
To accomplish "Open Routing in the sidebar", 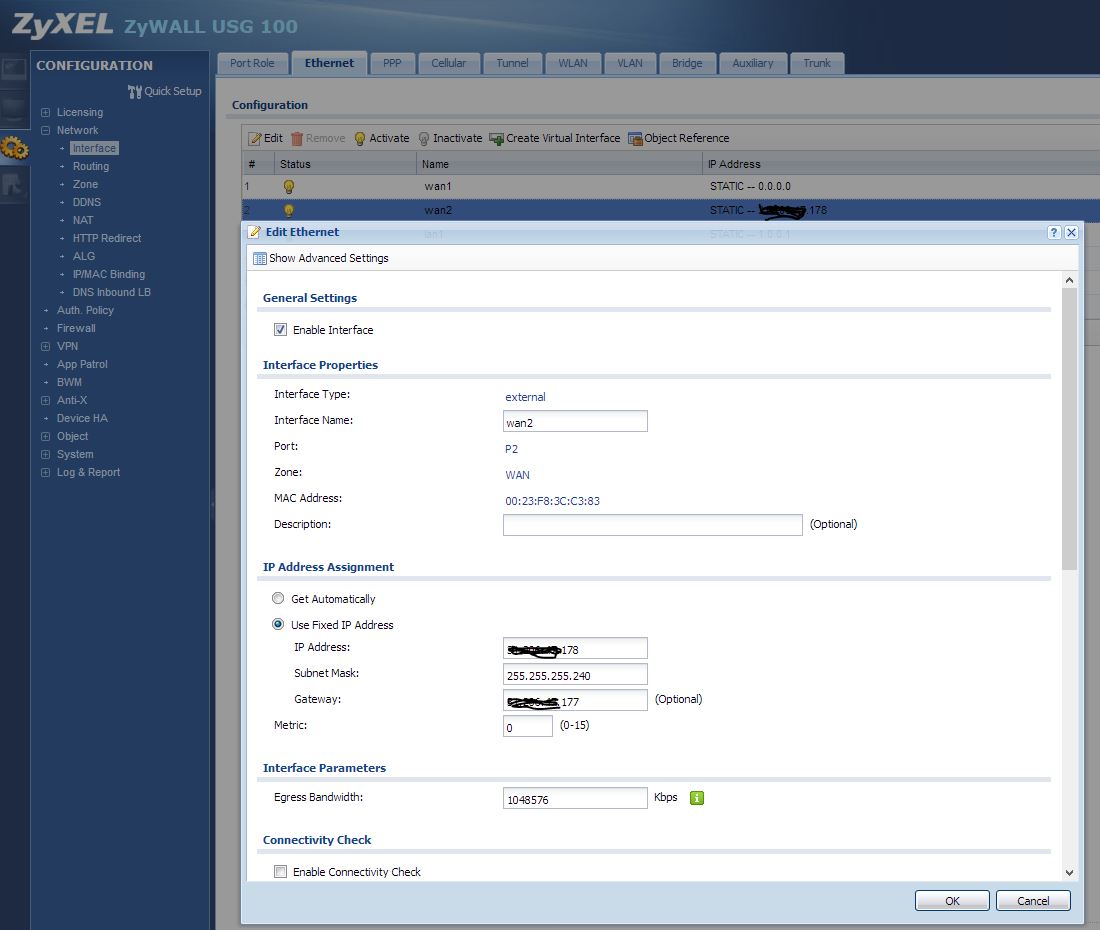I will coord(91,166).
